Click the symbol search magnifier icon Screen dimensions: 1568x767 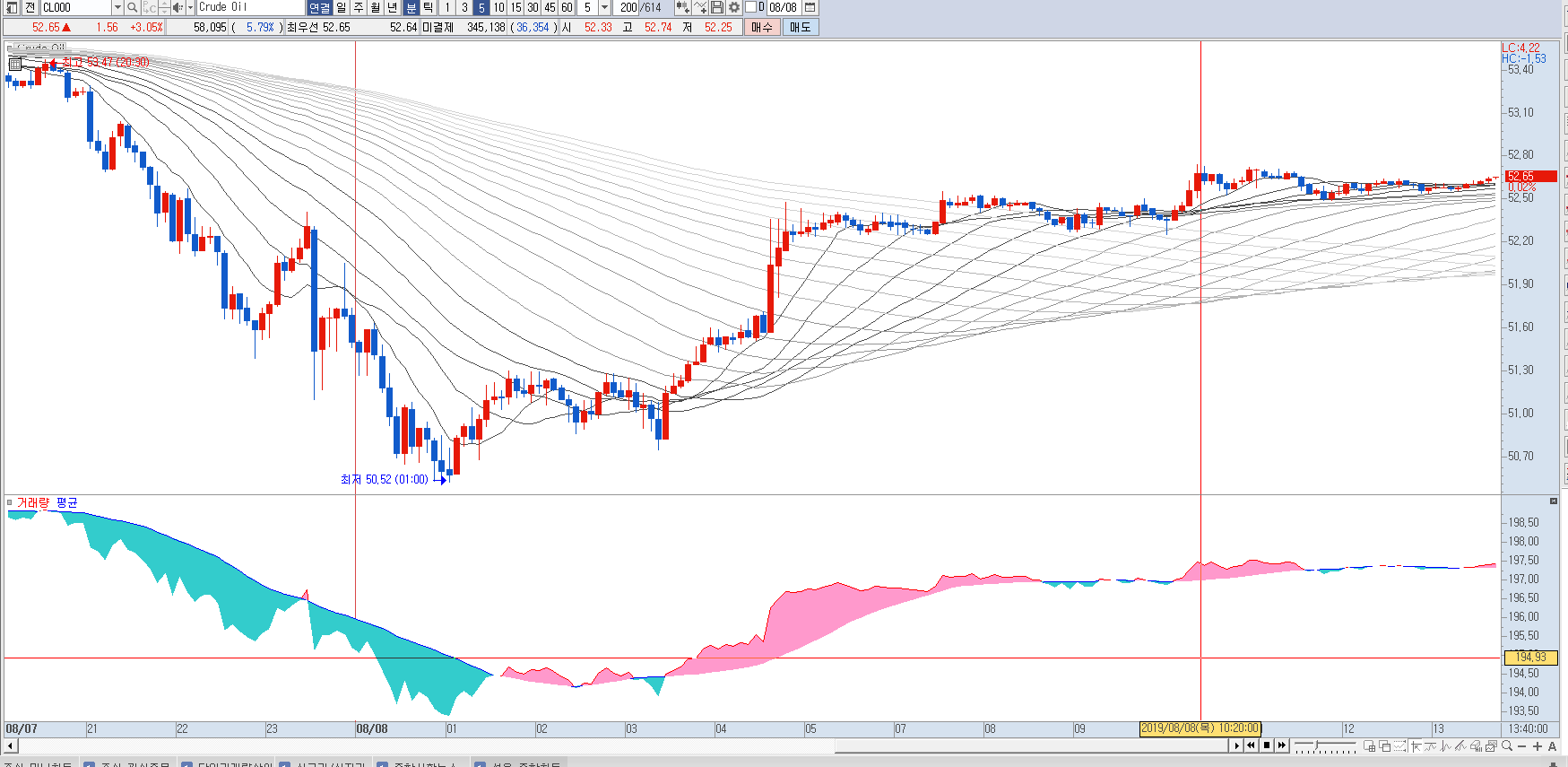tap(132, 7)
